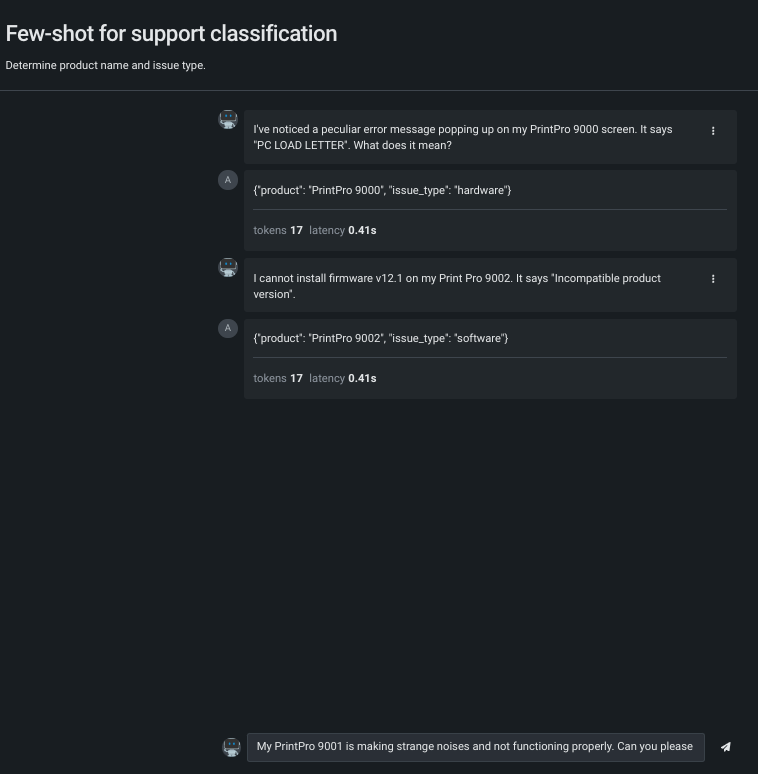Select the Incompatible product version user message
This screenshot has height=774, width=758.
(x=457, y=286)
